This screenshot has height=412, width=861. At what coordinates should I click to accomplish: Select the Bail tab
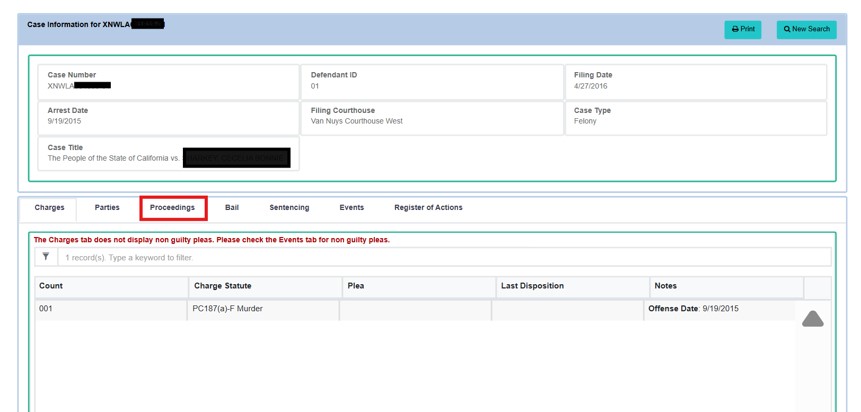[232, 208]
